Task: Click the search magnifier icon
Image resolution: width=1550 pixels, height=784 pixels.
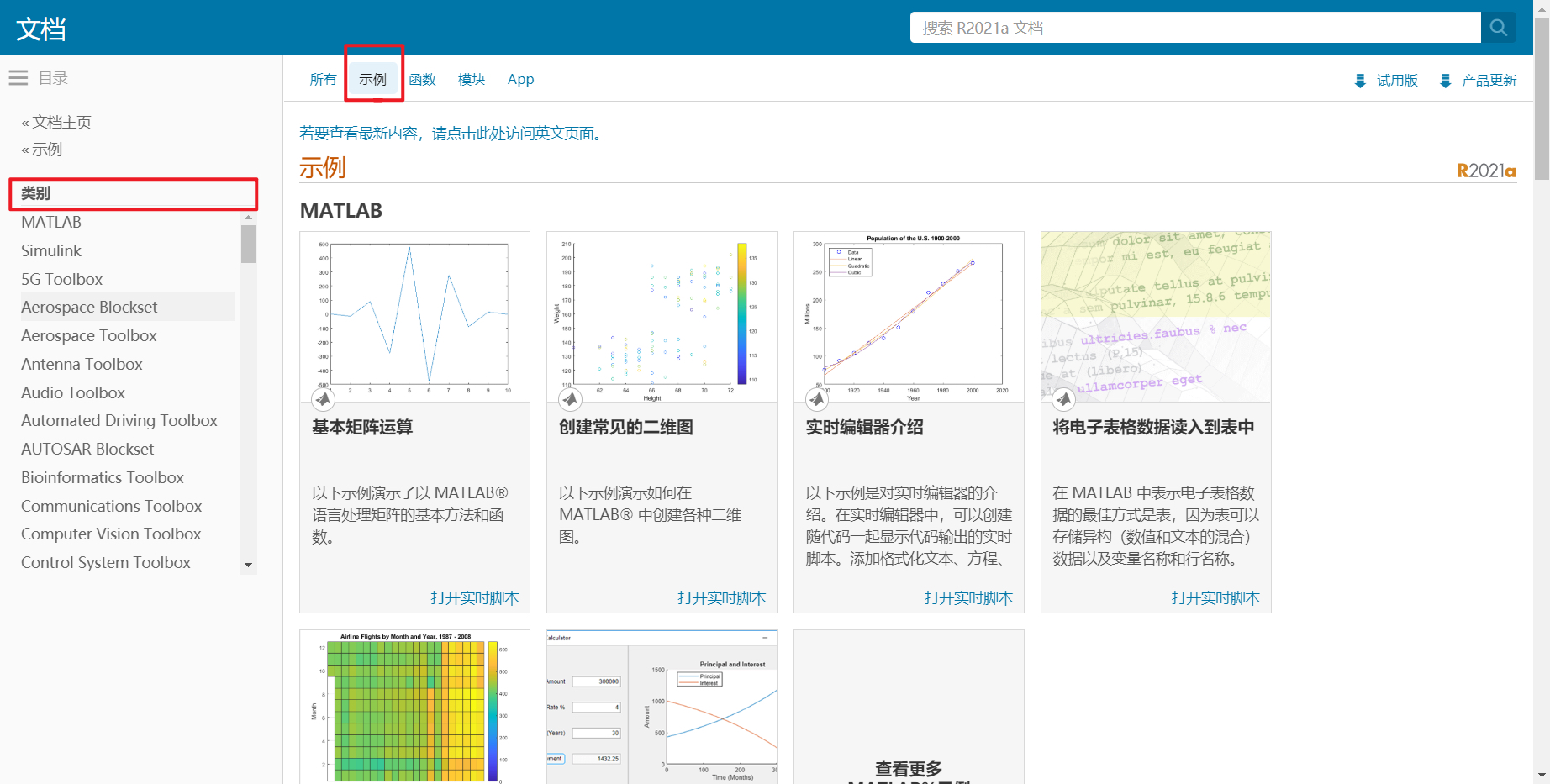Action: (1498, 28)
